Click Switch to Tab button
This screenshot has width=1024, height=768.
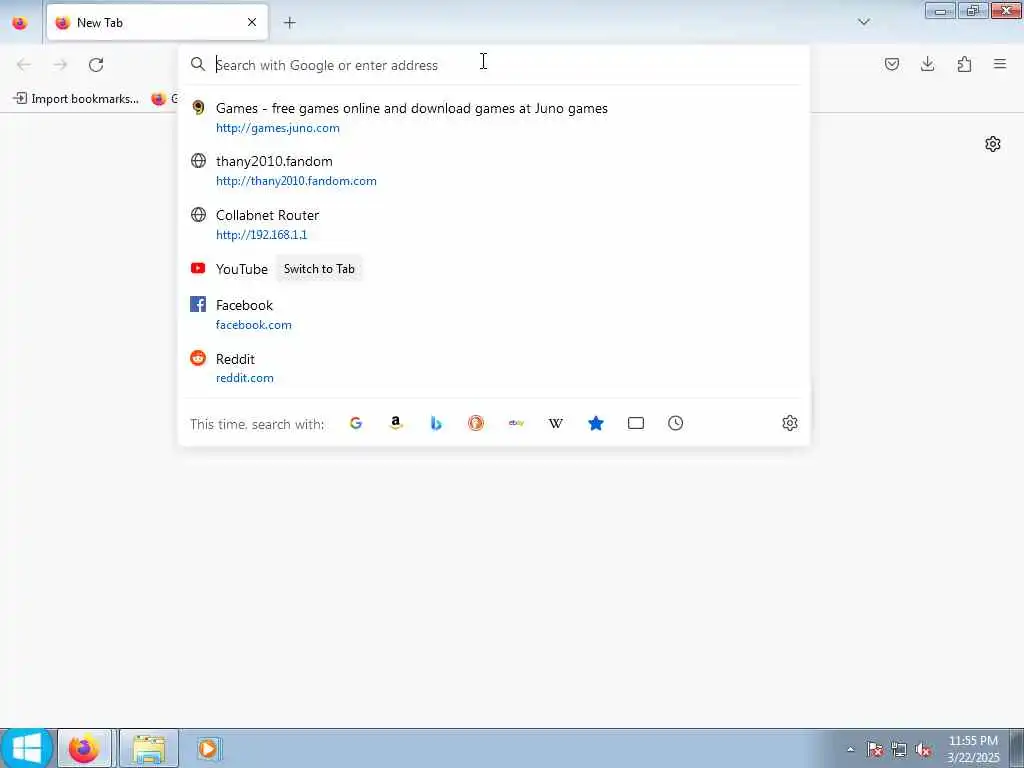[x=319, y=268]
